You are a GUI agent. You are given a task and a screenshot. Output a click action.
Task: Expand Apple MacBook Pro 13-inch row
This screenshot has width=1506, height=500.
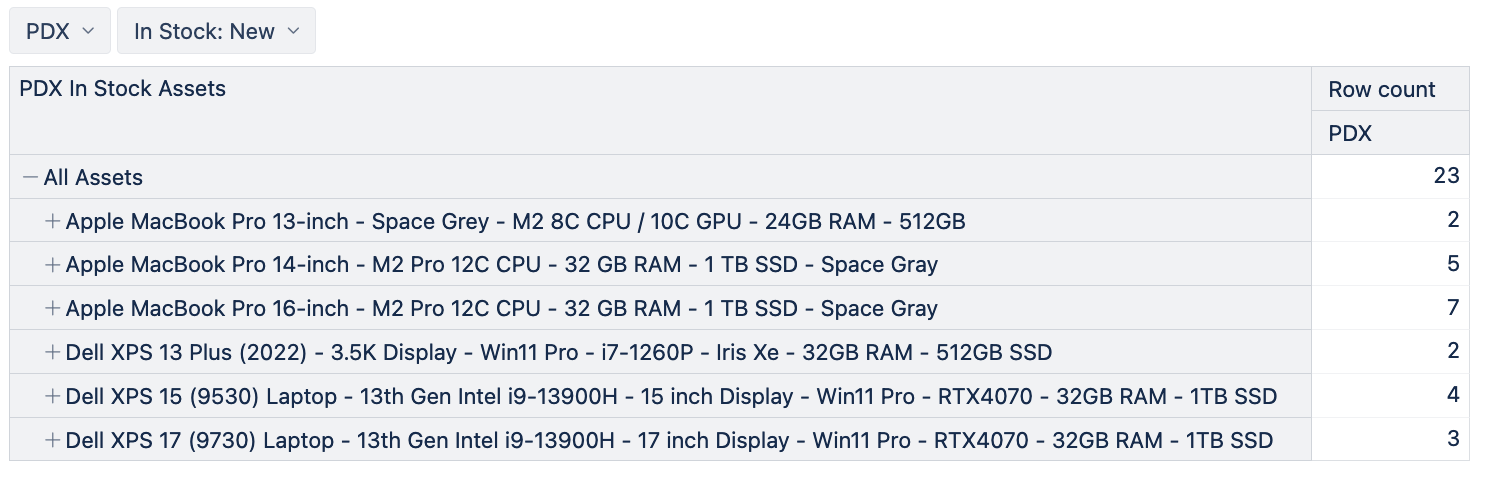coord(53,221)
